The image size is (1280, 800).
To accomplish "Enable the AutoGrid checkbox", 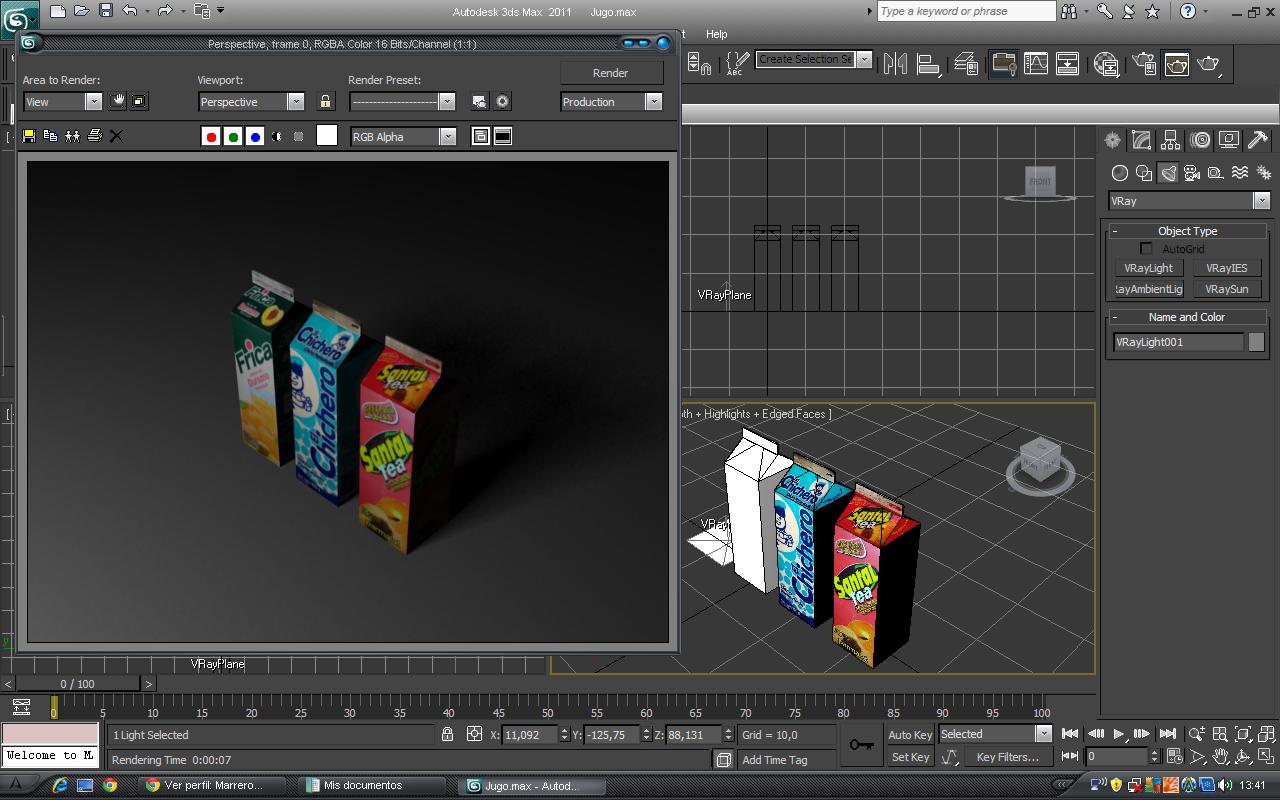I will click(1146, 249).
